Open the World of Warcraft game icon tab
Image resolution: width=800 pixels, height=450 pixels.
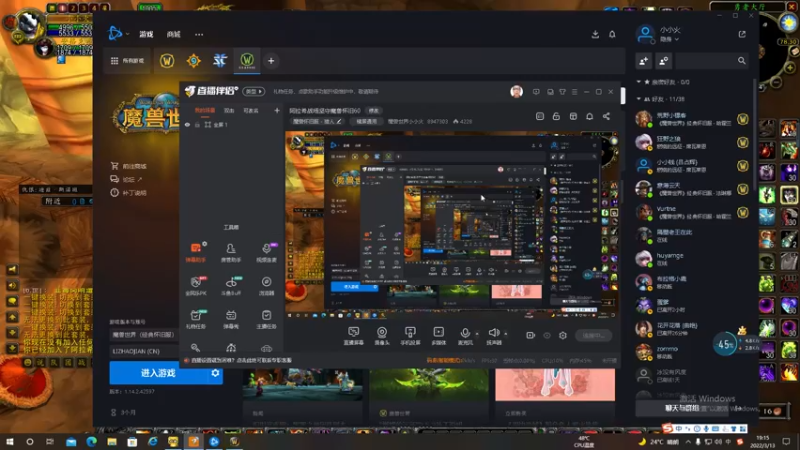(x=166, y=61)
